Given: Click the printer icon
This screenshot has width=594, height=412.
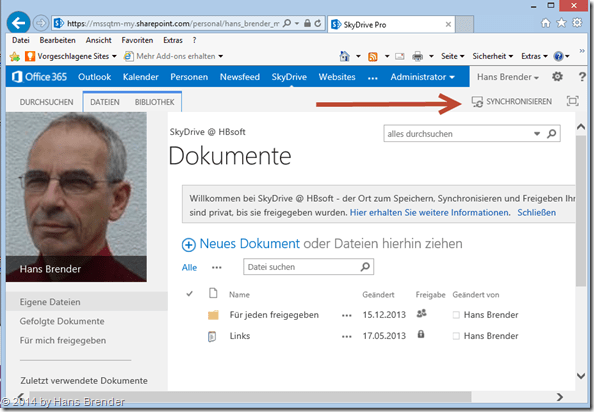Looking at the screenshot, I should [417, 56].
